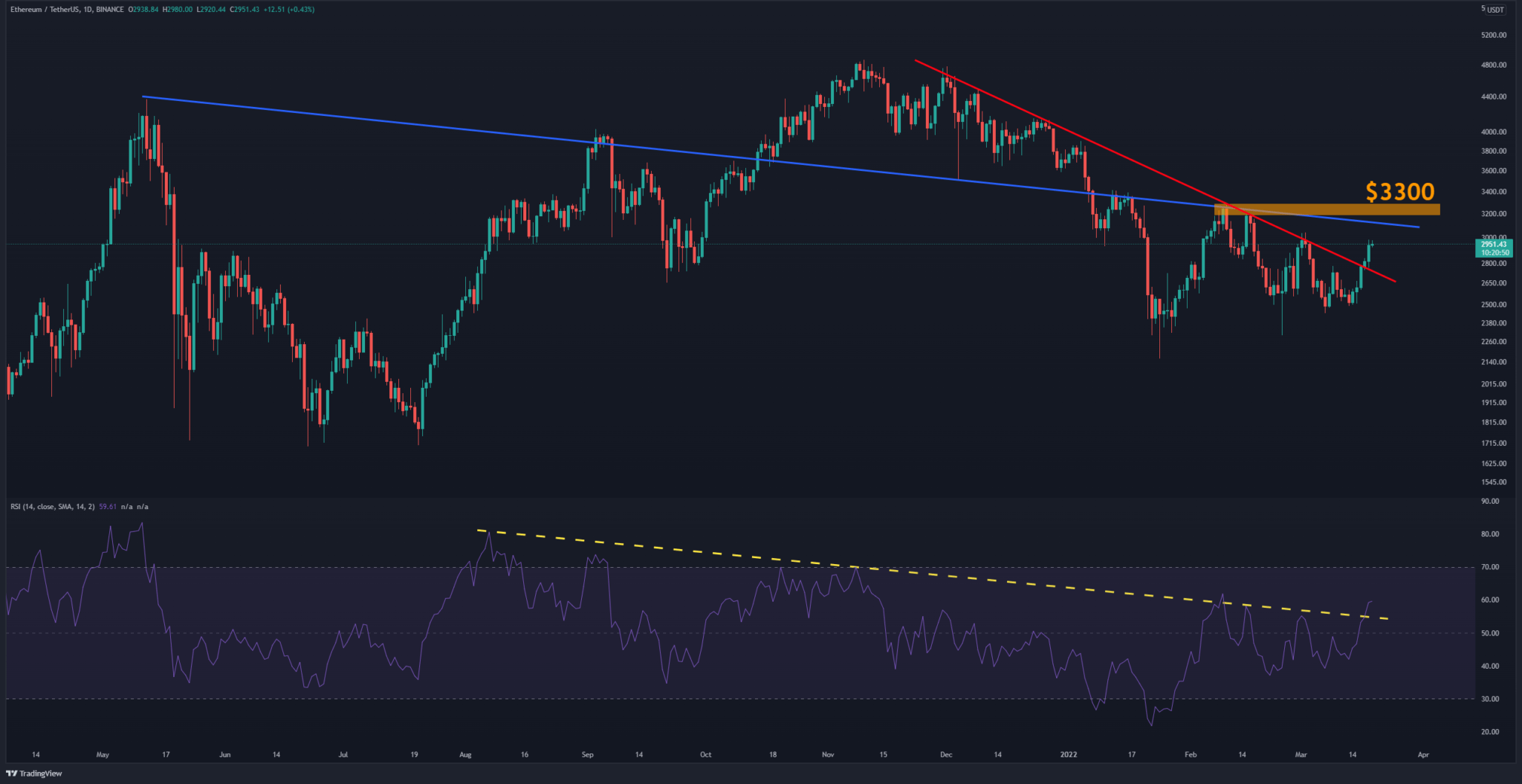Click the open price O2938.84 reading
1522x784 pixels.
tap(143, 10)
